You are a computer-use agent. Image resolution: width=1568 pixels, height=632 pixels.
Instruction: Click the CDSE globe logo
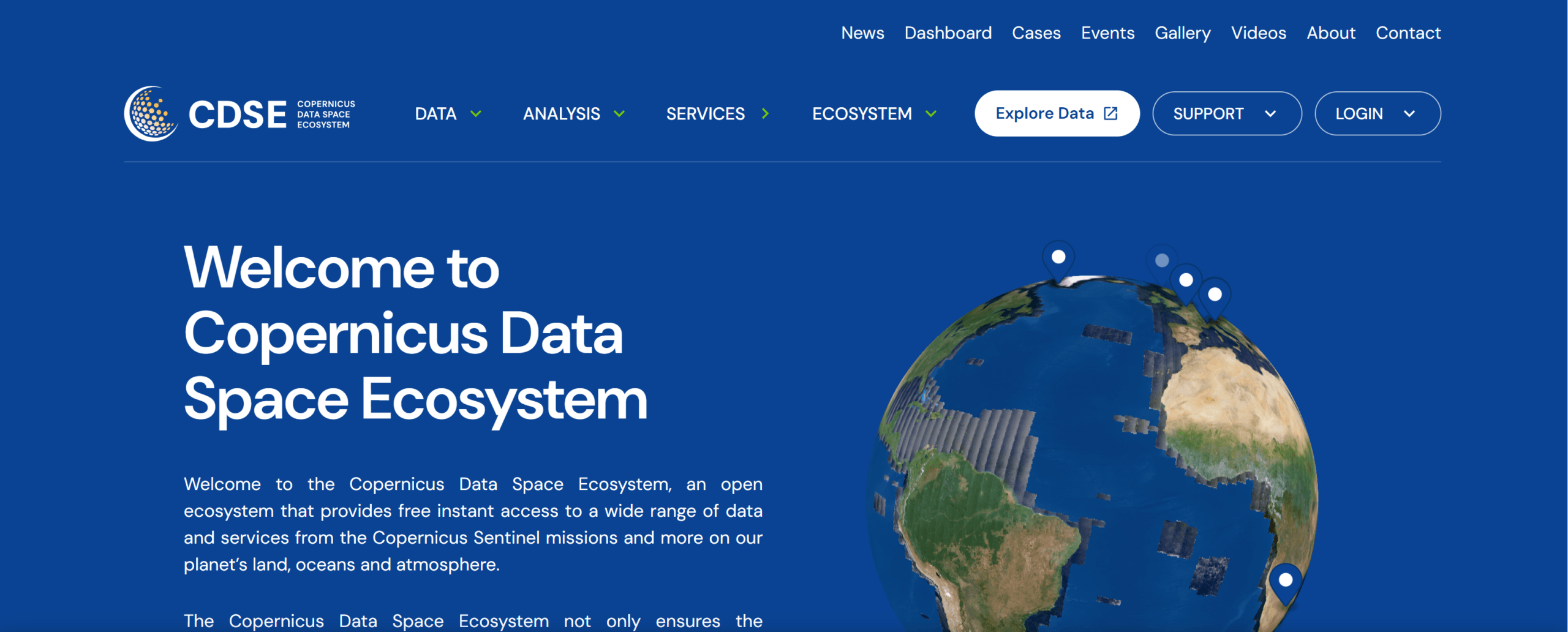(x=151, y=114)
